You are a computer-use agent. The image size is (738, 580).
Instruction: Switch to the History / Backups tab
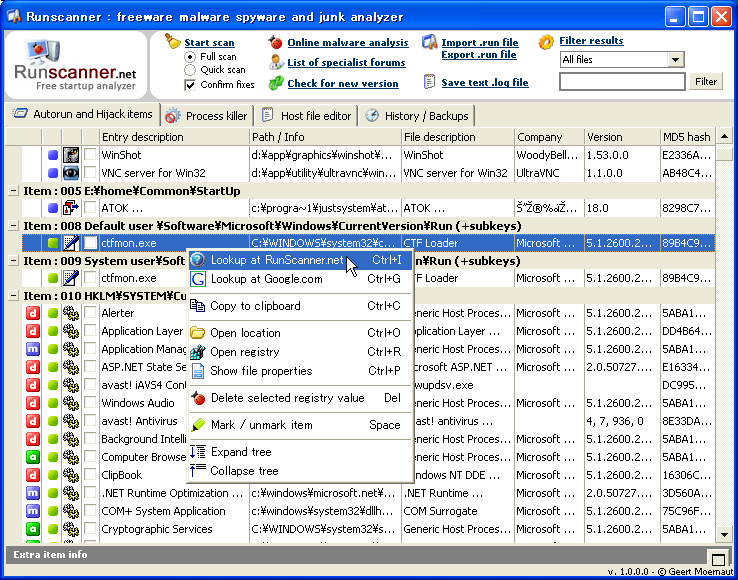pyautogui.click(x=417, y=116)
